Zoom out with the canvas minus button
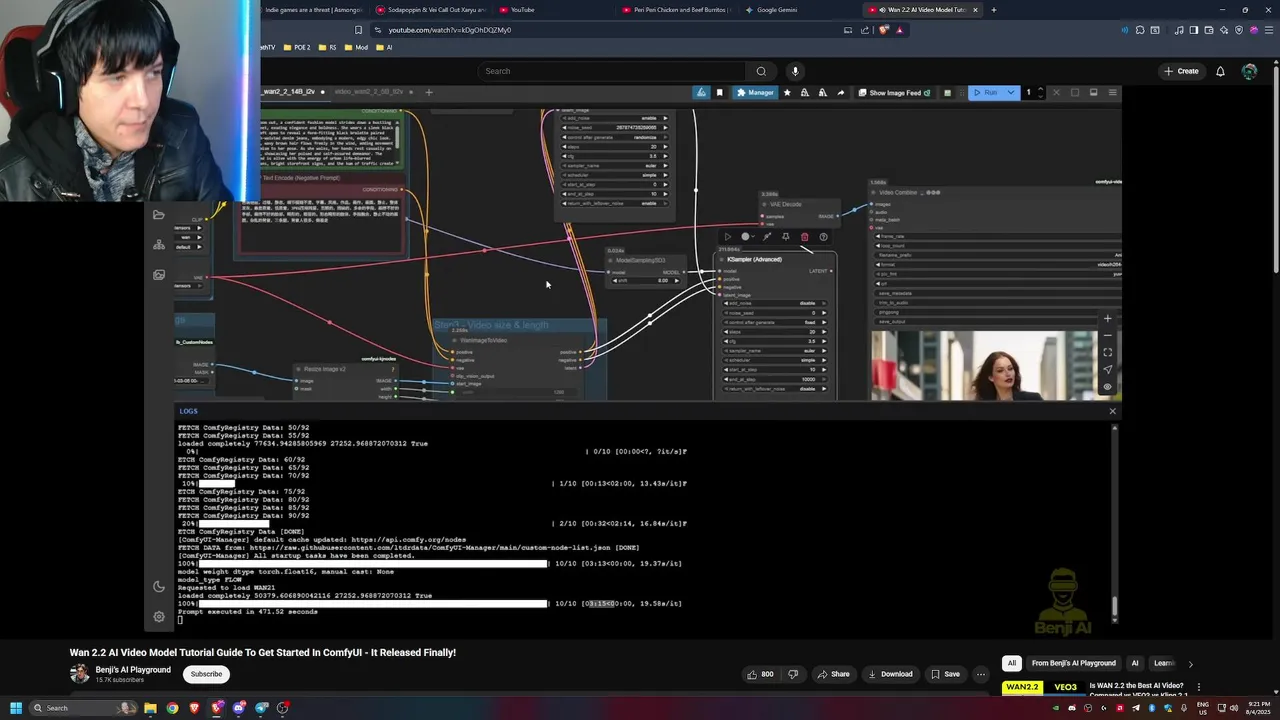1280x720 pixels. (1107, 335)
